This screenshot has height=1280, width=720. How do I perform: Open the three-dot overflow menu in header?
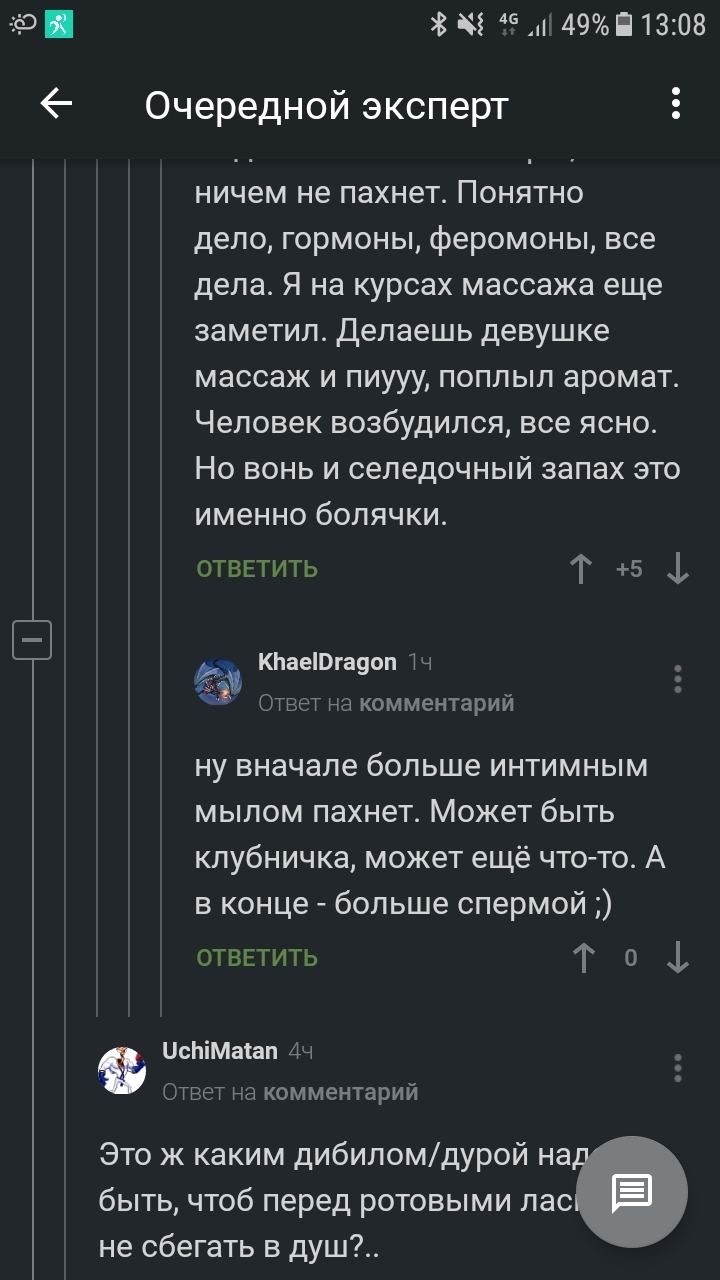(677, 104)
